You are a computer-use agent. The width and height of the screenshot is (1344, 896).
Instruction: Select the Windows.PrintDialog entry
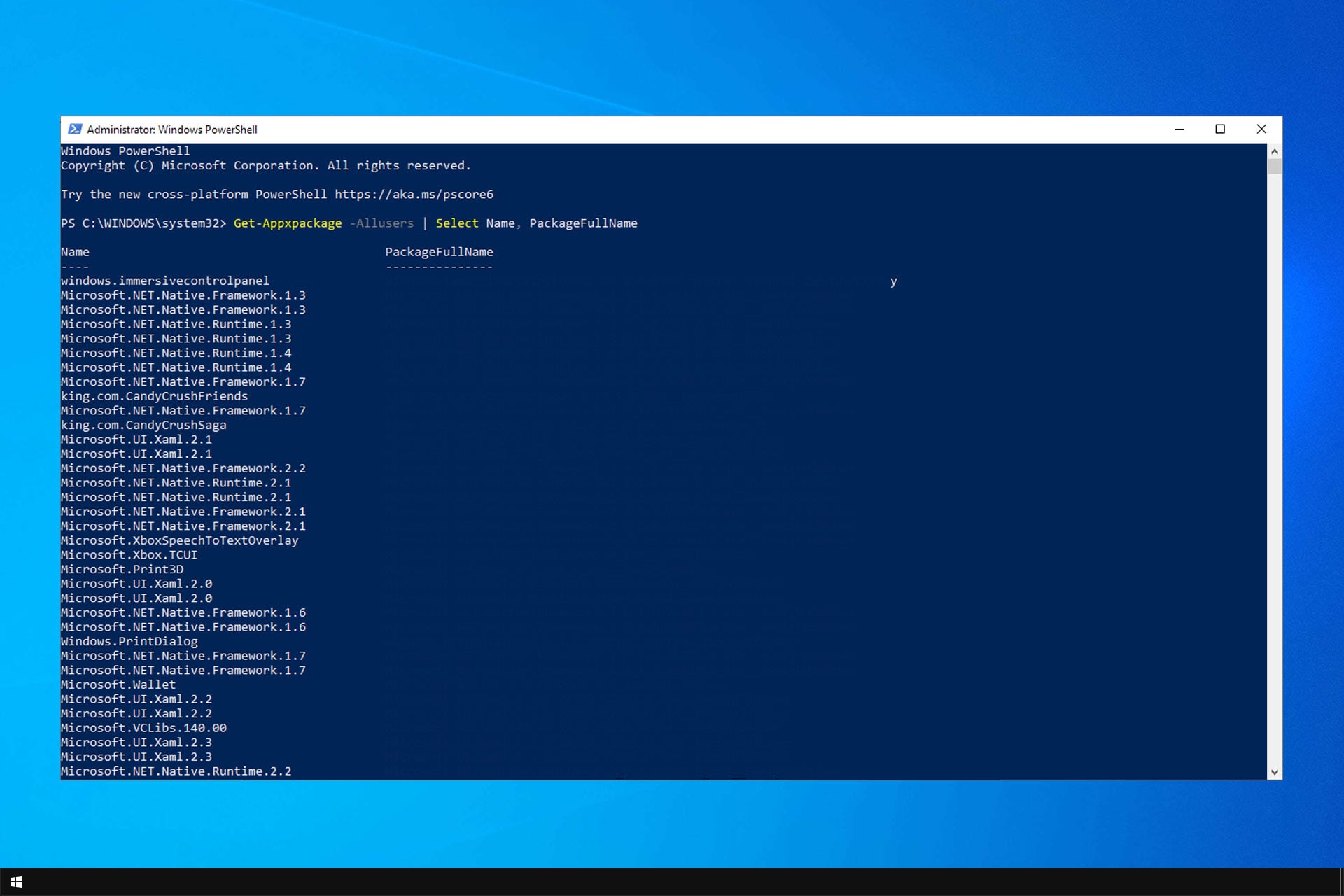coord(129,641)
